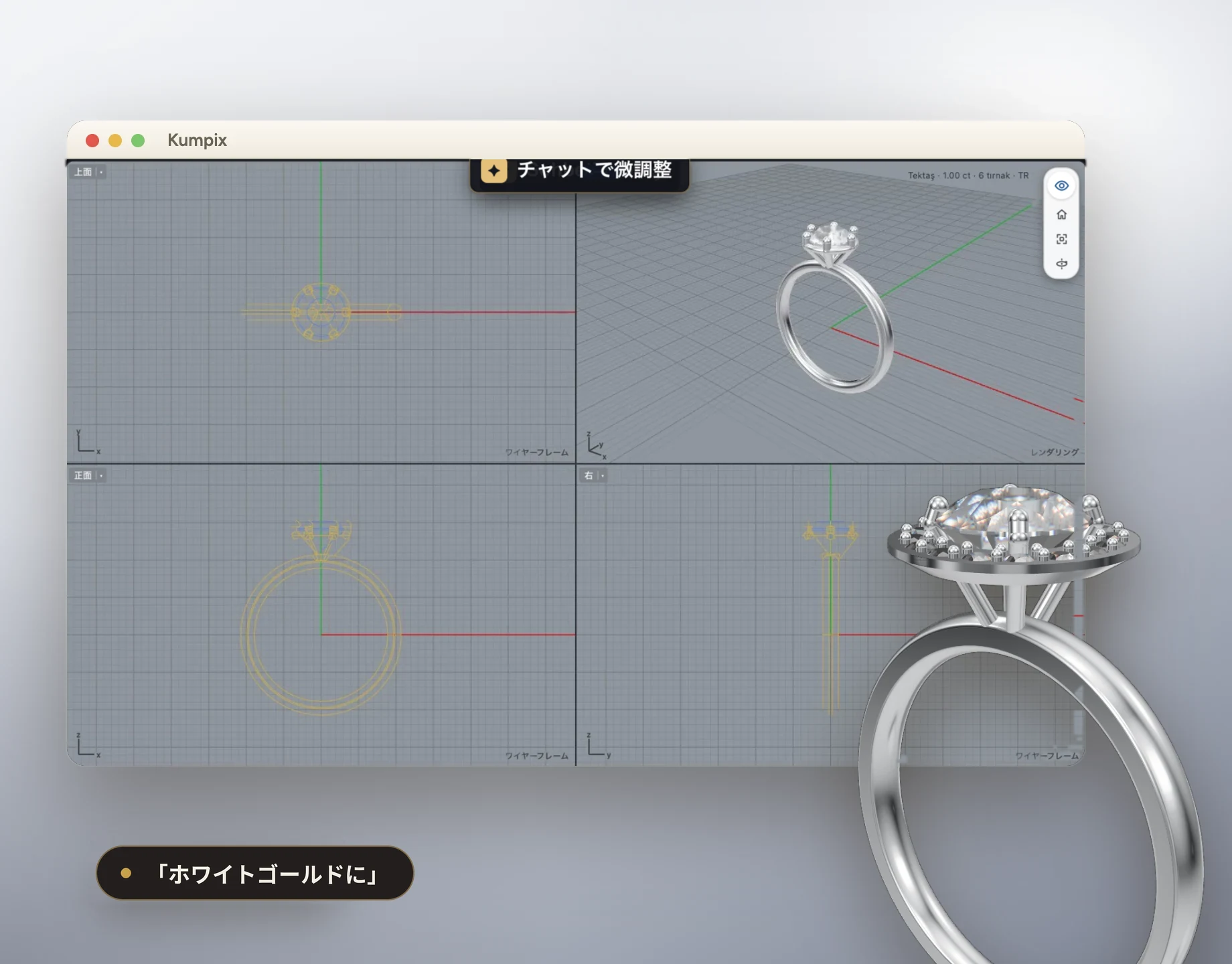Click the orbit eye icon
The width and height of the screenshot is (1232, 964).
pyautogui.click(x=1061, y=264)
